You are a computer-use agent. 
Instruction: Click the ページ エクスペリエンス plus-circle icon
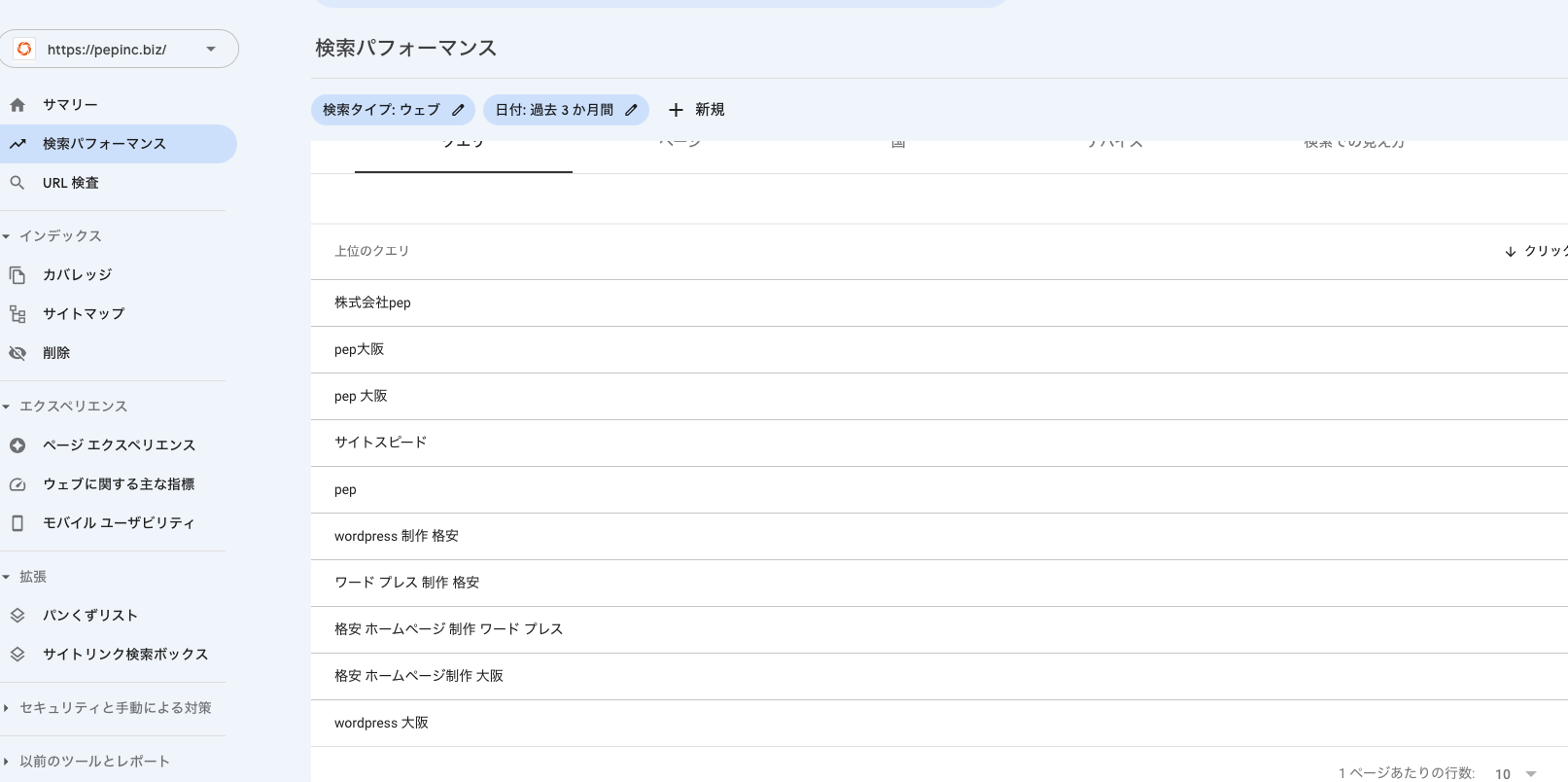tap(17, 445)
